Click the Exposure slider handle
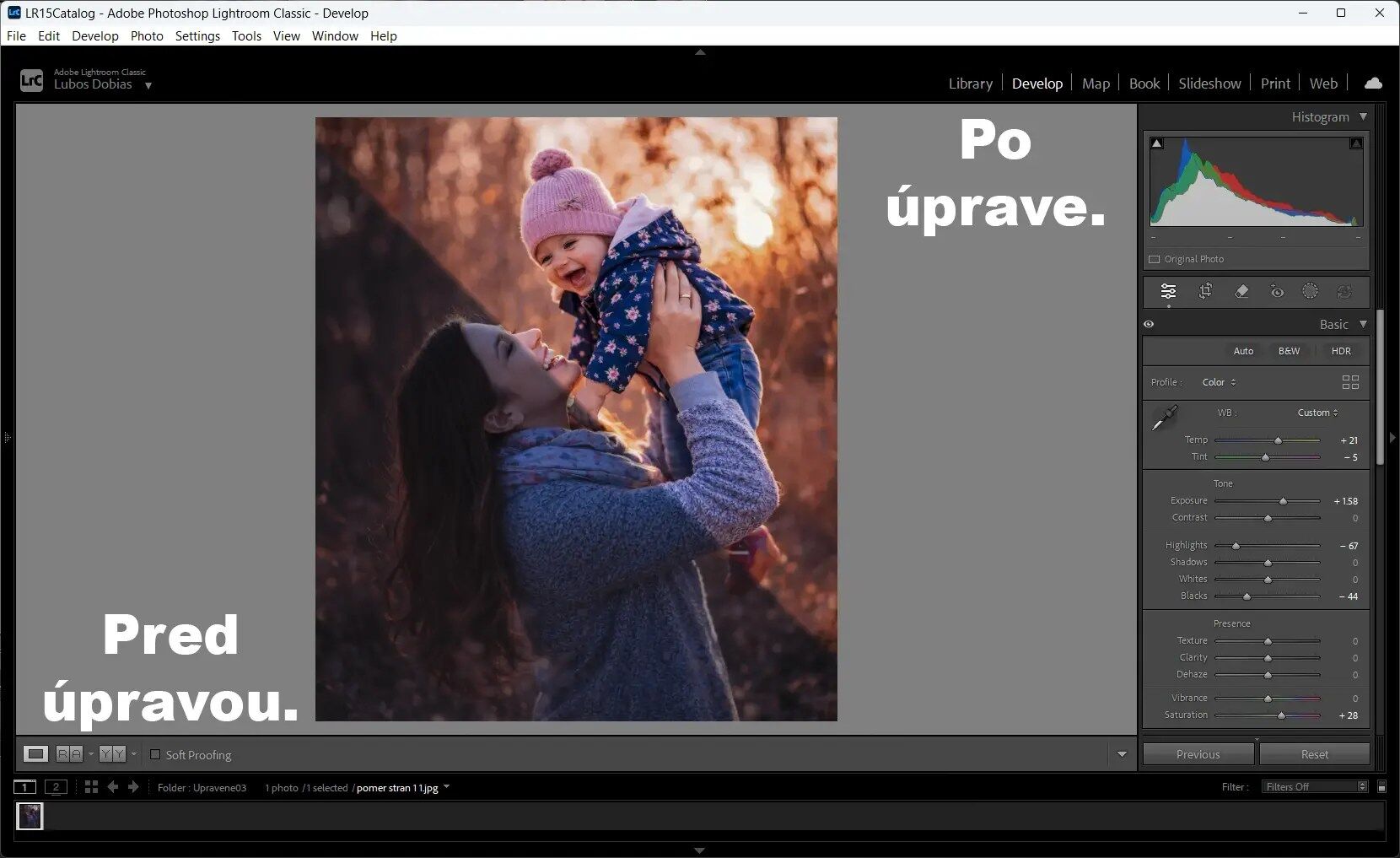Image resolution: width=1400 pixels, height=858 pixels. [x=1283, y=501]
